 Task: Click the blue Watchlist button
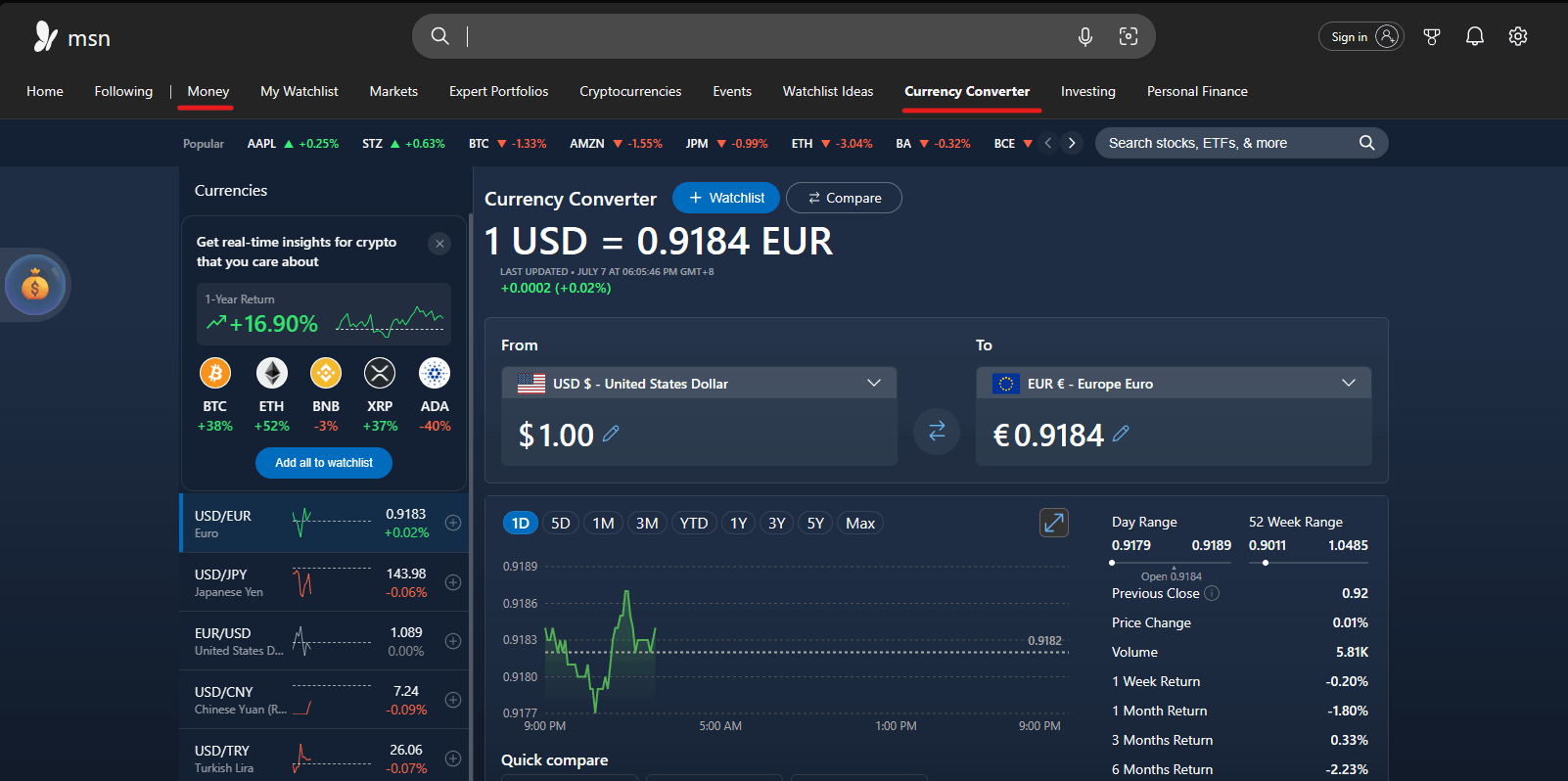(726, 198)
